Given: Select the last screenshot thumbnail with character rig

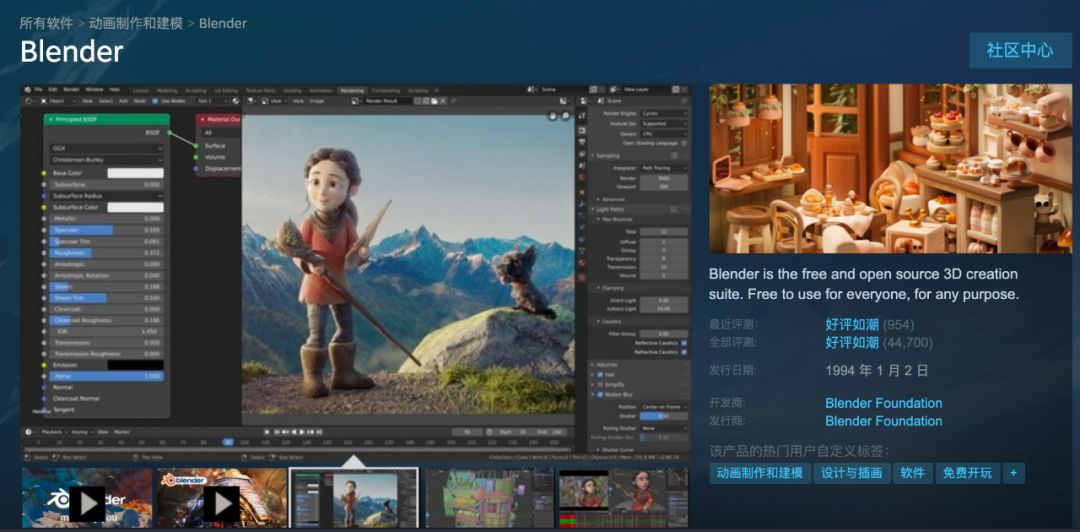Looking at the screenshot, I should coord(623,498).
